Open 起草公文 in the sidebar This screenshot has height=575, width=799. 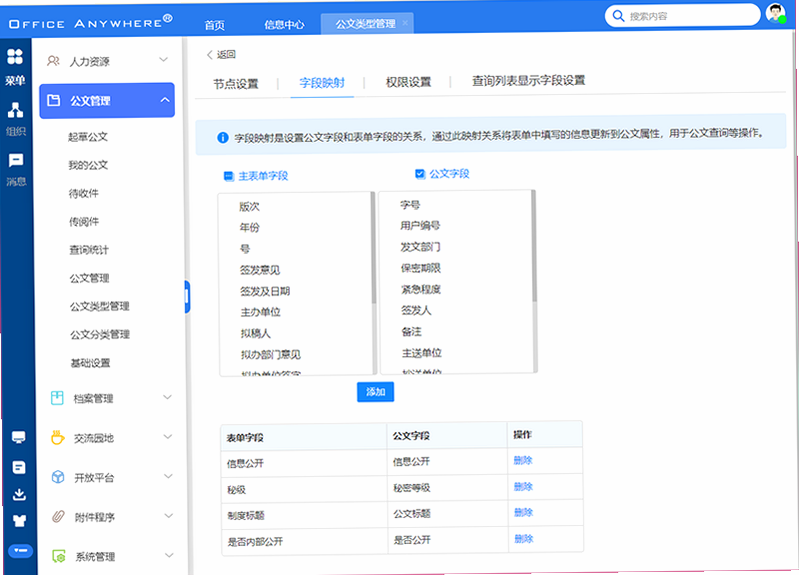[88, 137]
